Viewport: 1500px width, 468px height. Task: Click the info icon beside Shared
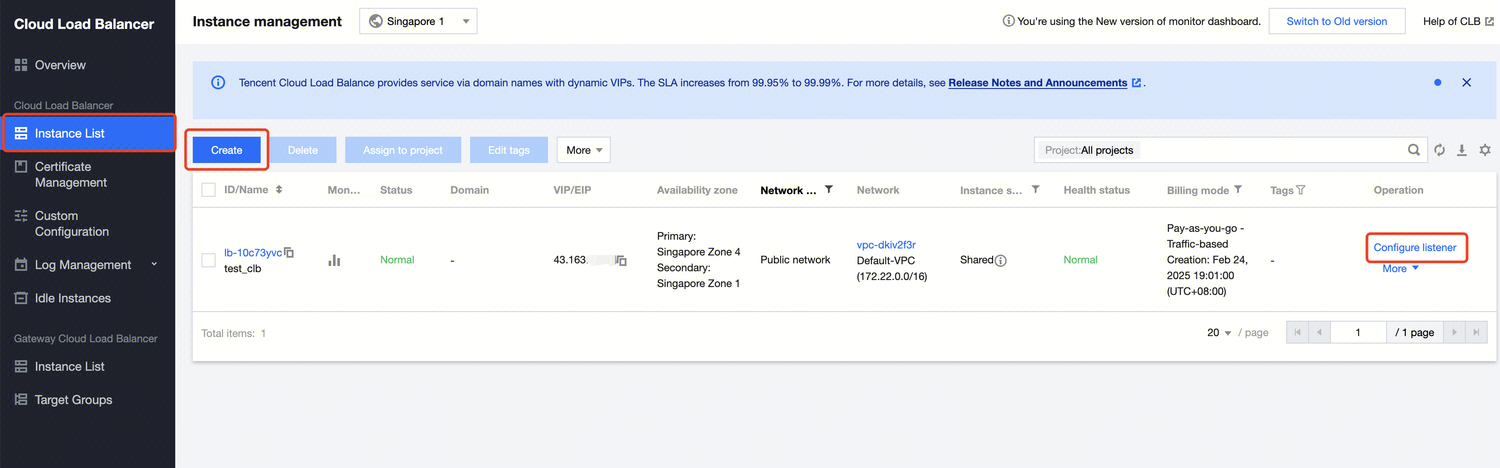click(1001, 260)
